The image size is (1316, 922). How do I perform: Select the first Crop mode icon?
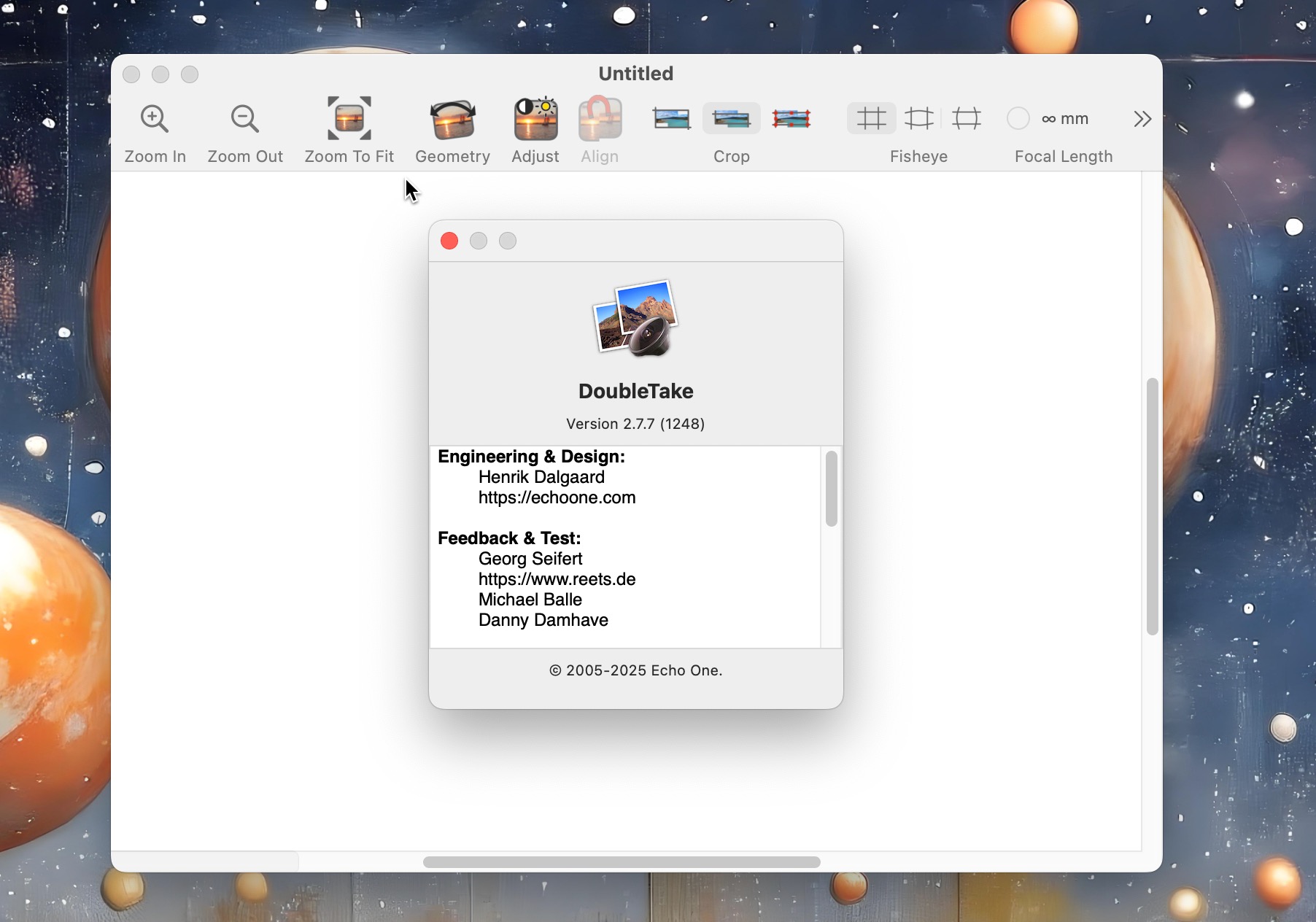tap(672, 118)
